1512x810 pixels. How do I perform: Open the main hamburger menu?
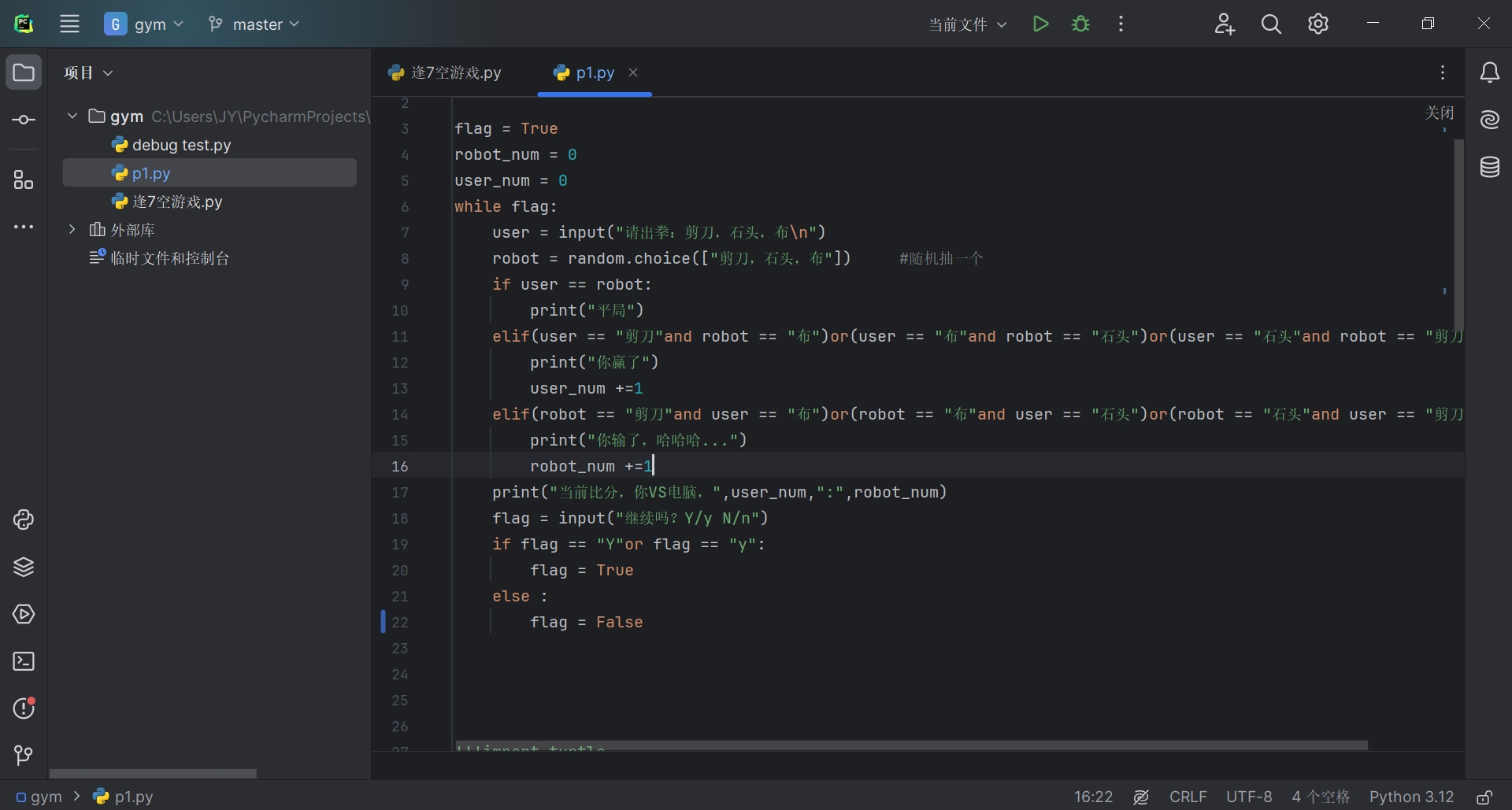69,24
